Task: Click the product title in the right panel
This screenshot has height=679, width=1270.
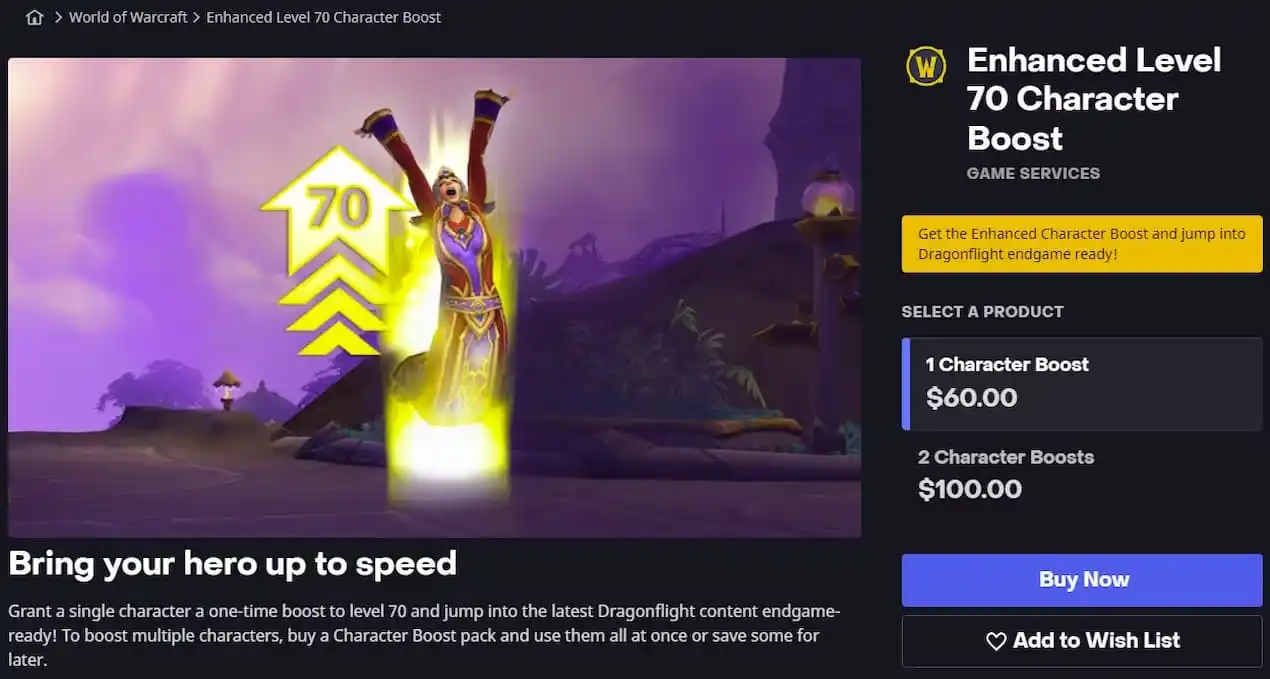Action: [x=1094, y=99]
